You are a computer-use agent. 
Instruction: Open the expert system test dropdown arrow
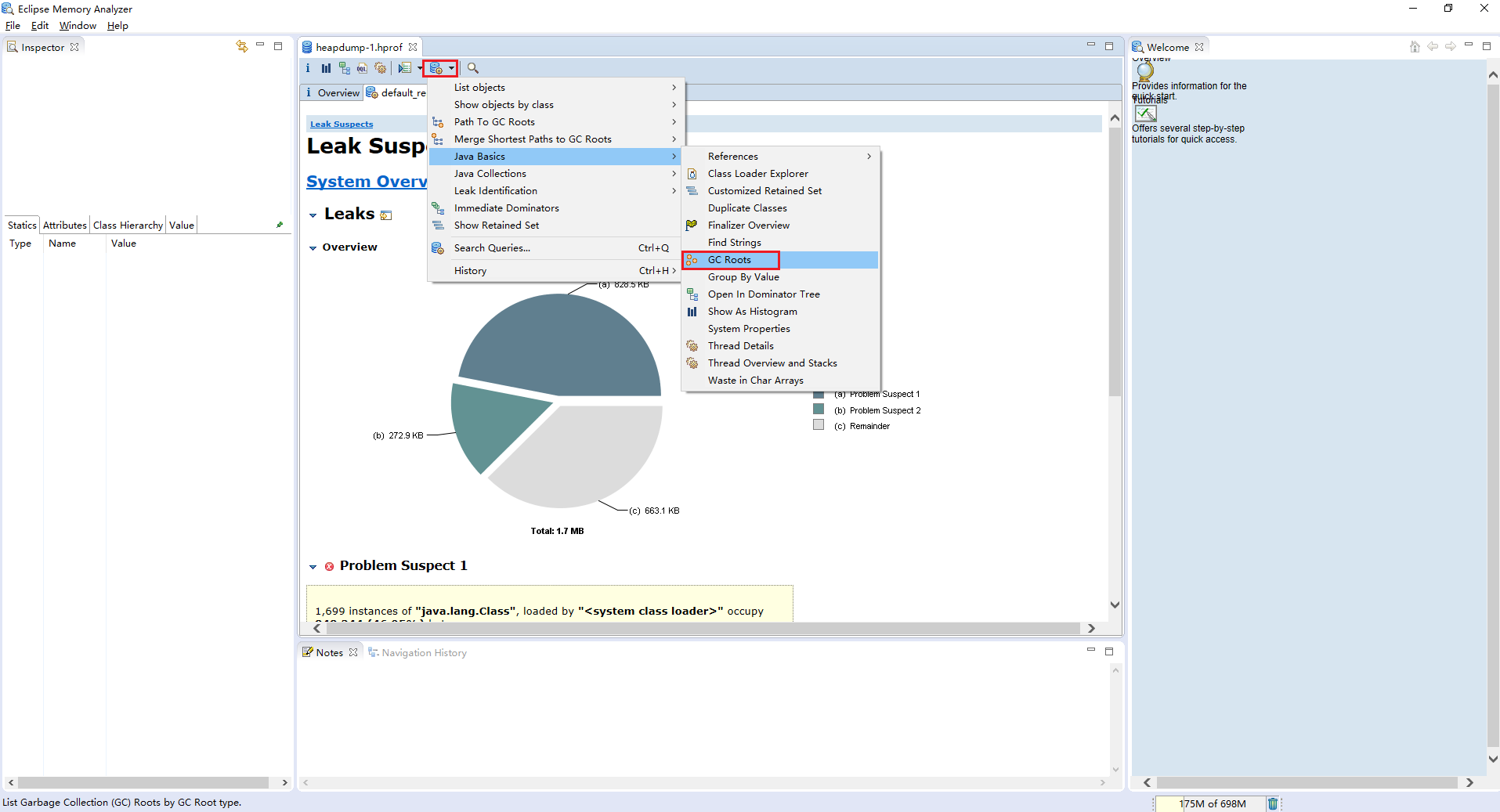(420, 68)
